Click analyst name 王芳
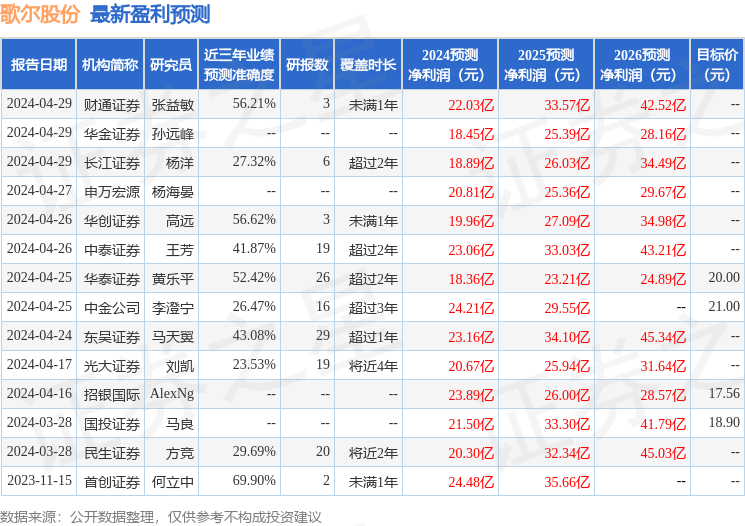Viewport: 745px width, 526px height. click(180, 249)
